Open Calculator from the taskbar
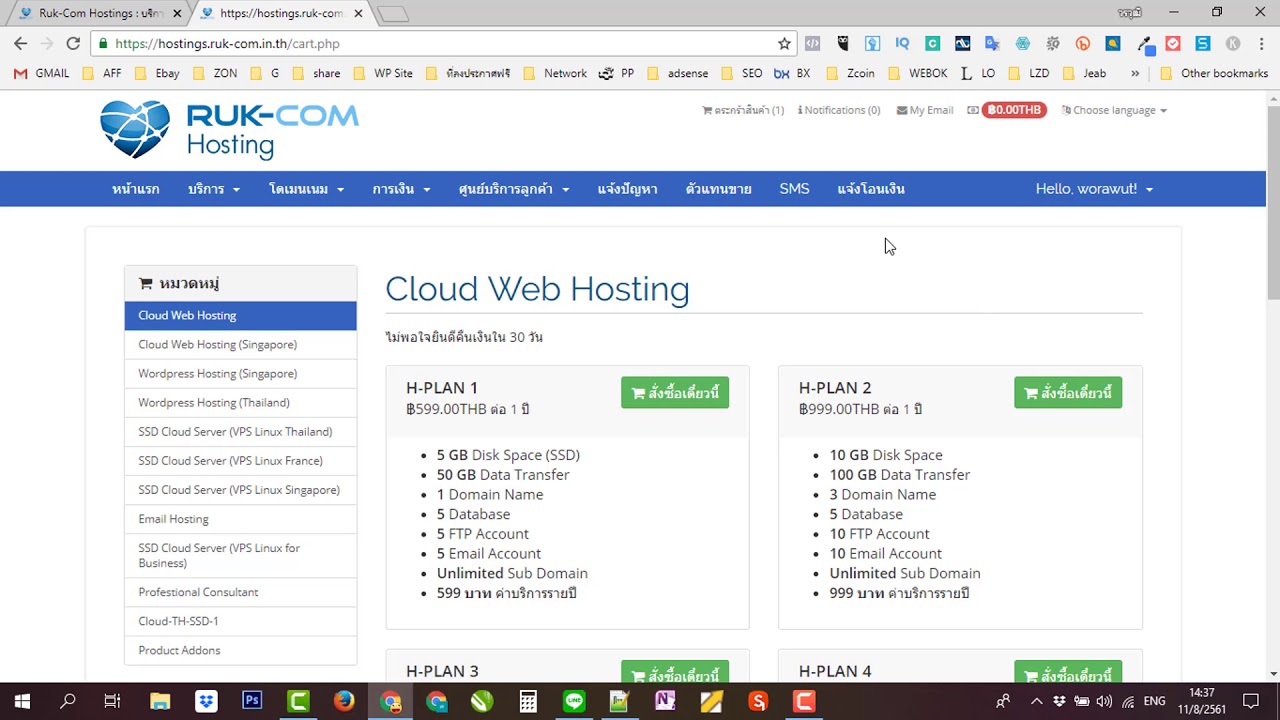This screenshot has height=720, width=1280. tap(528, 701)
